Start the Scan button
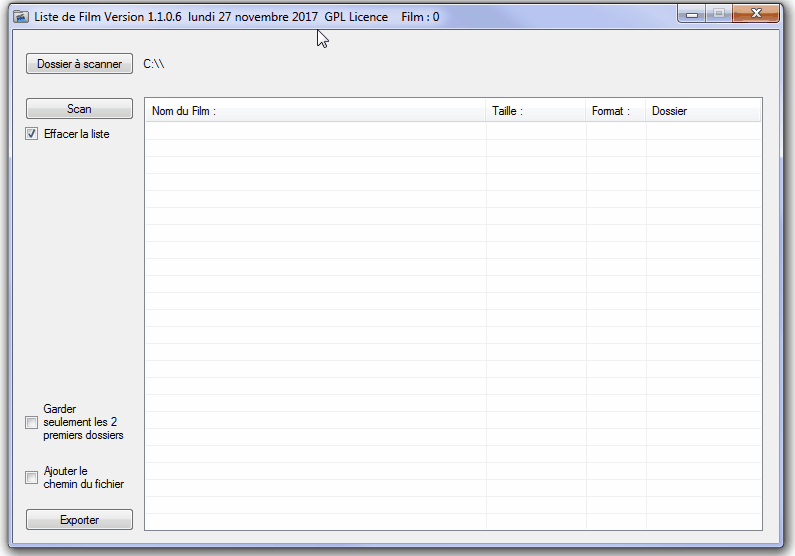 click(80, 109)
